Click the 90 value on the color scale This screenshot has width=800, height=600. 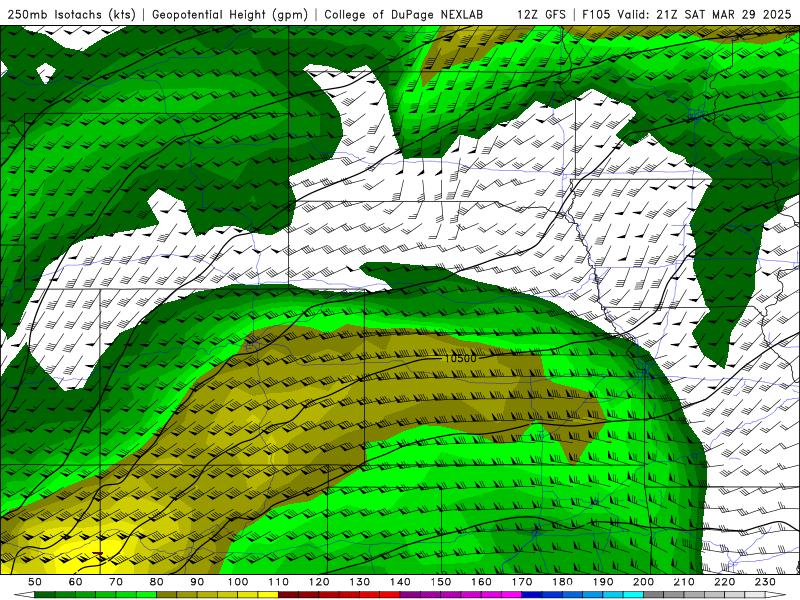(x=197, y=582)
